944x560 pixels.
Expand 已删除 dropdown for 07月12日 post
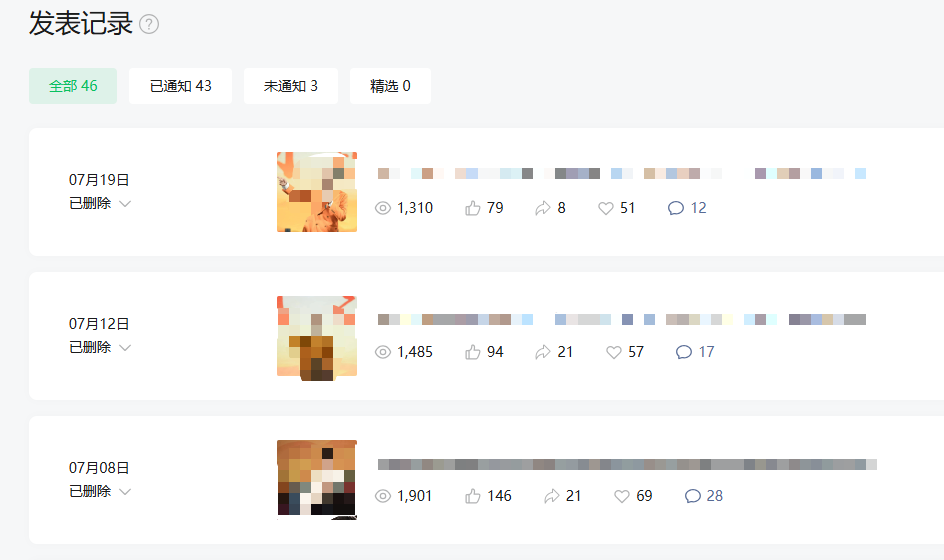125,347
